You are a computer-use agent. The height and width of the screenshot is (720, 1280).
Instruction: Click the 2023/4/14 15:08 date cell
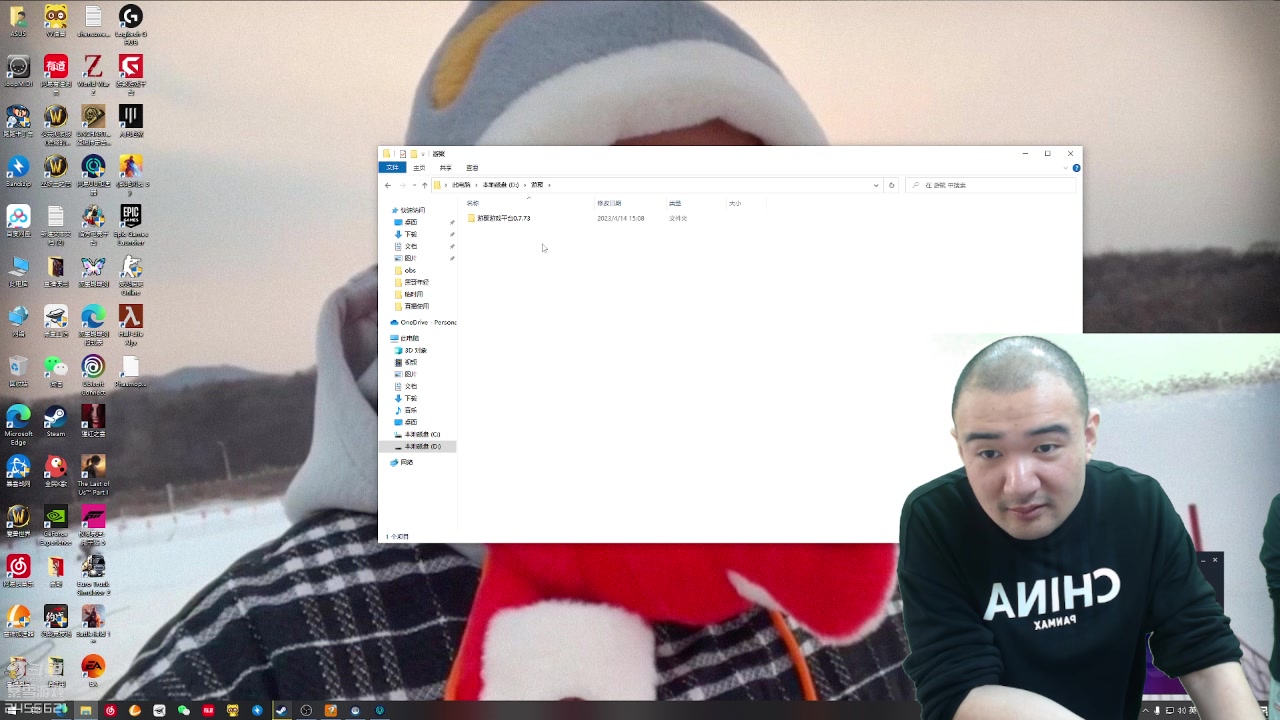point(621,218)
